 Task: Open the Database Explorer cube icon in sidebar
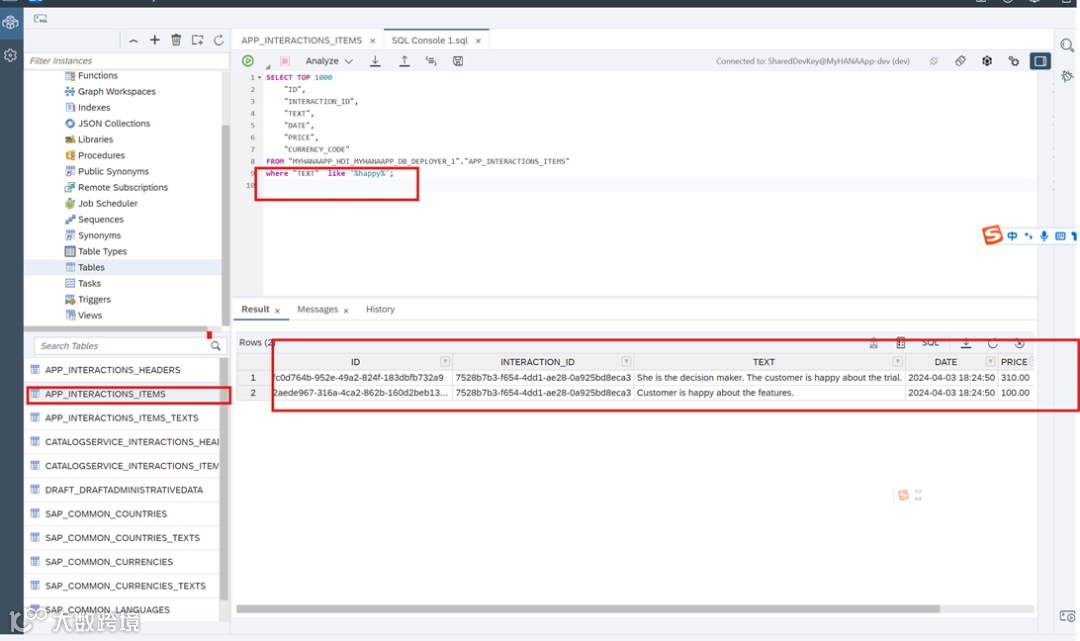click(x=10, y=23)
